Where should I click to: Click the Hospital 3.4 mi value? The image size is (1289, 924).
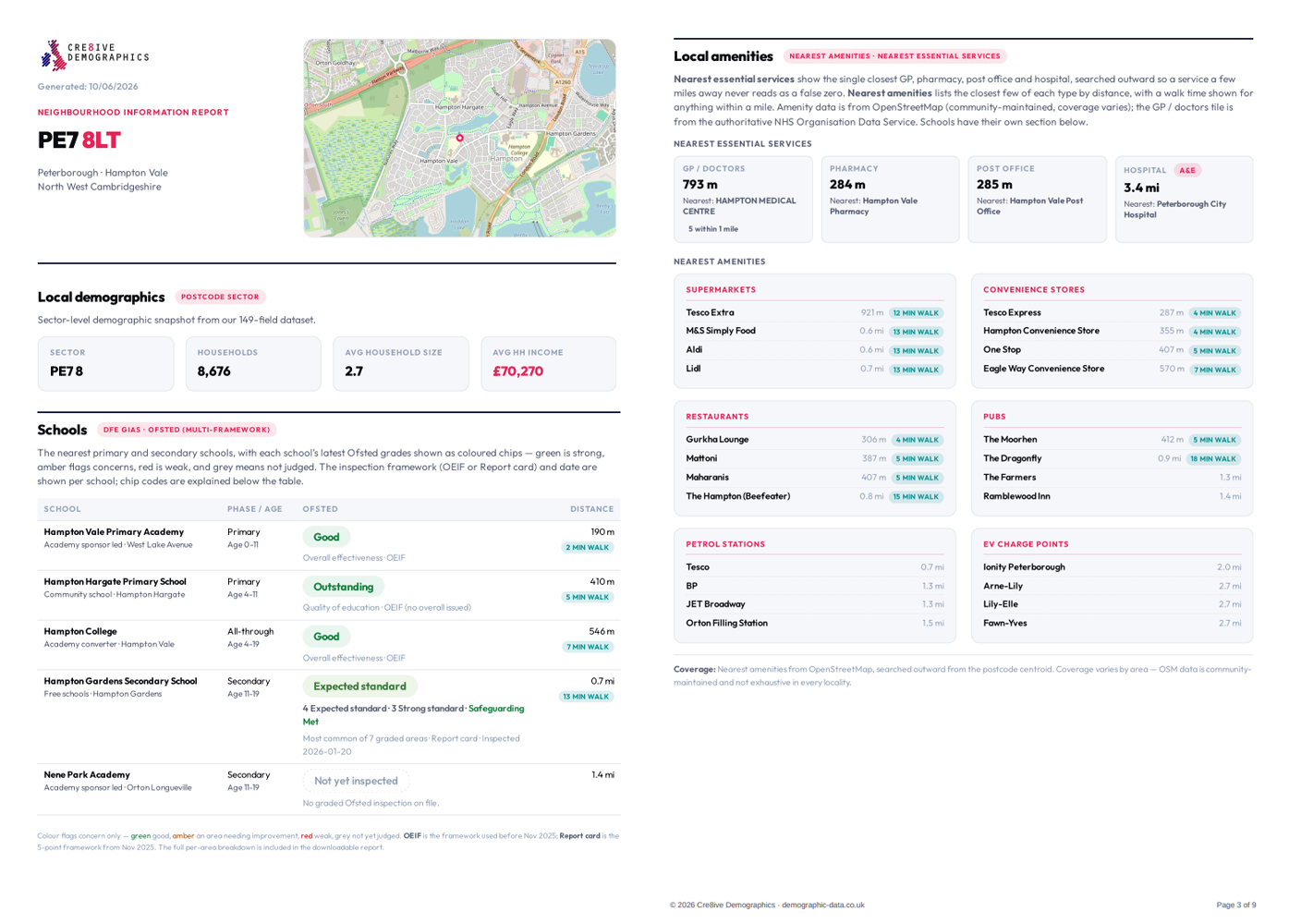(1141, 188)
